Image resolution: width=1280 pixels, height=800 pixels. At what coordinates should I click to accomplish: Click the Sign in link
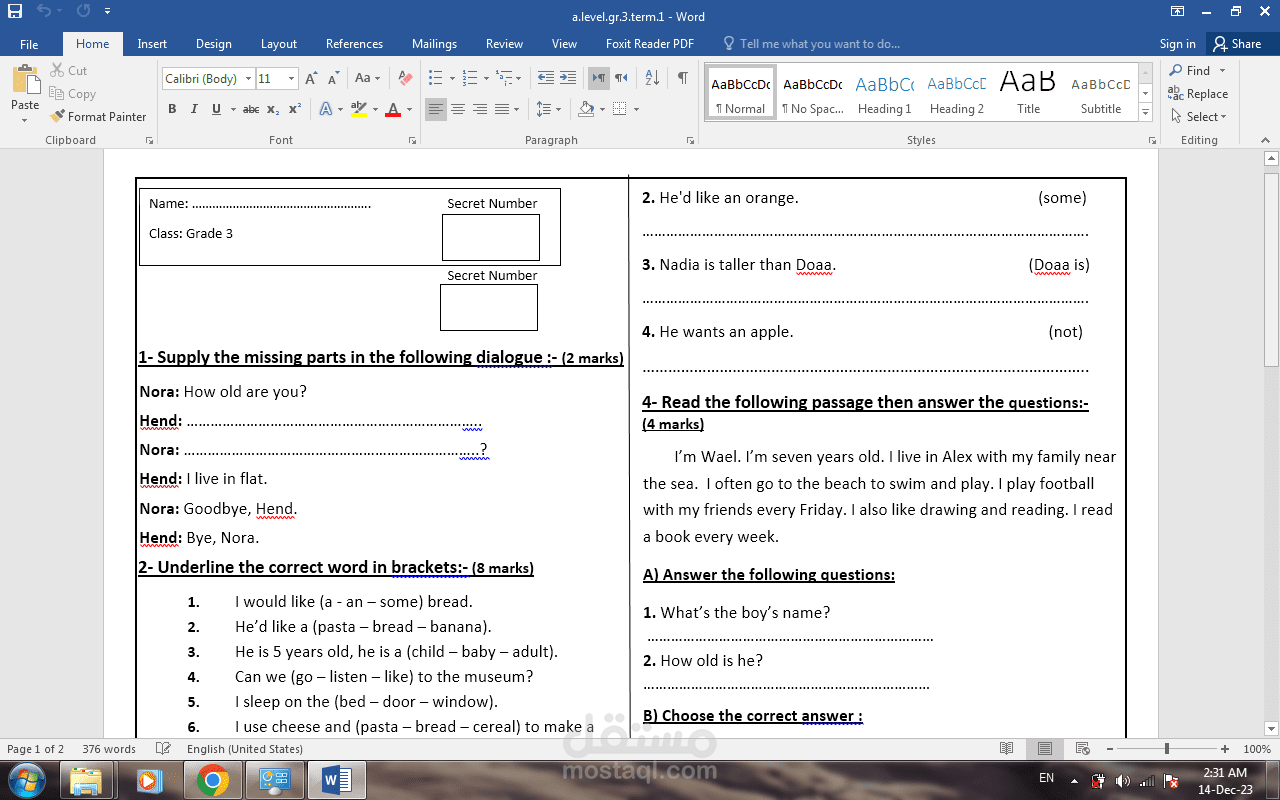pyautogui.click(x=1177, y=44)
